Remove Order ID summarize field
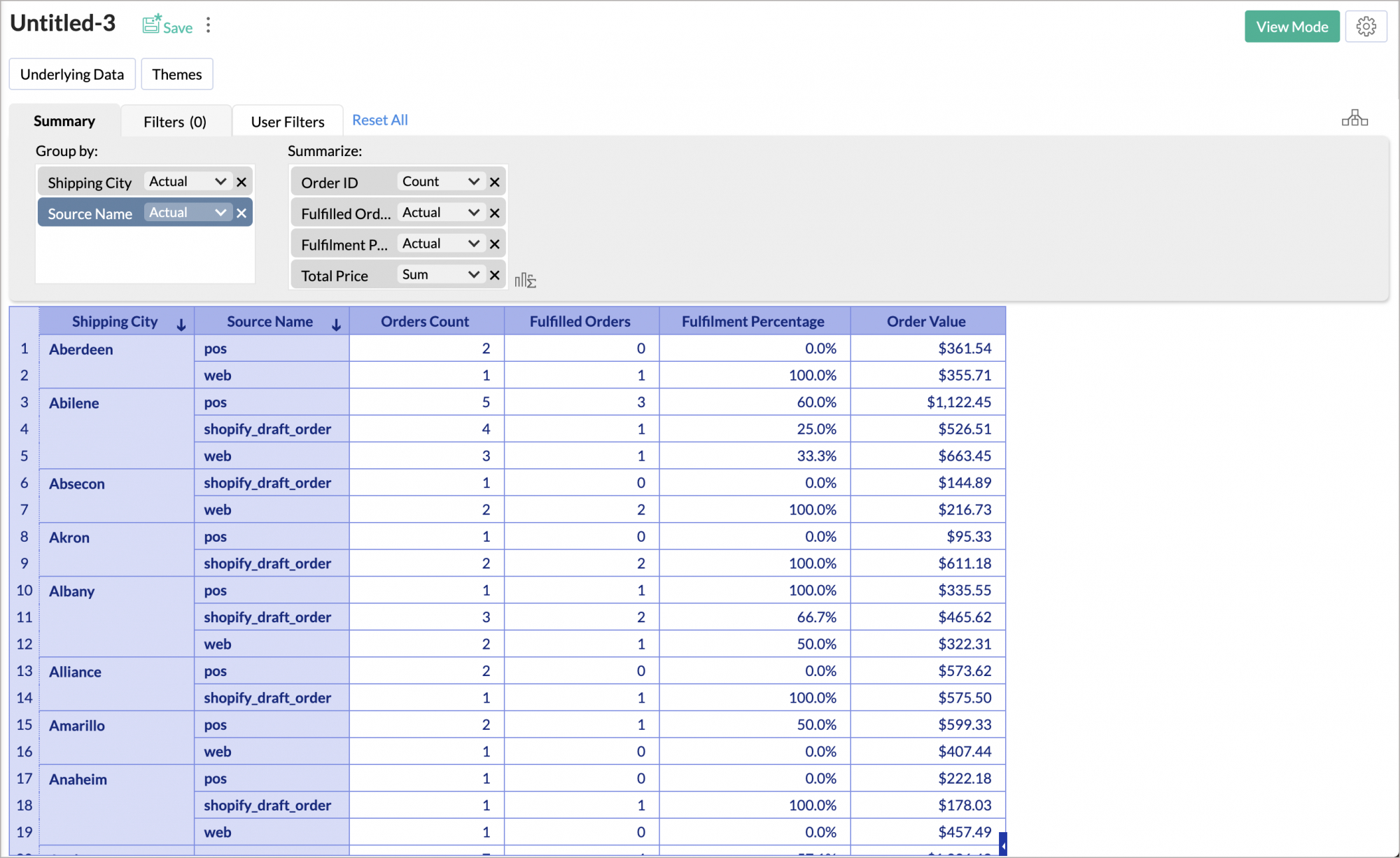This screenshot has width=1400, height=858. pyautogui.click(x=495, y=182)
